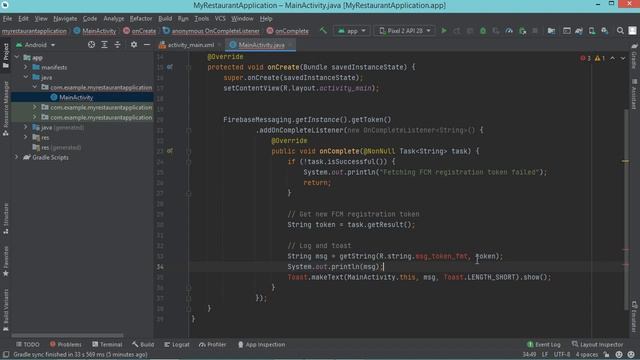This screenshot has width=640, height=360.
Task: Start debugging with the green bug icon
Action: pyautogui.click(x=483, y=31)
